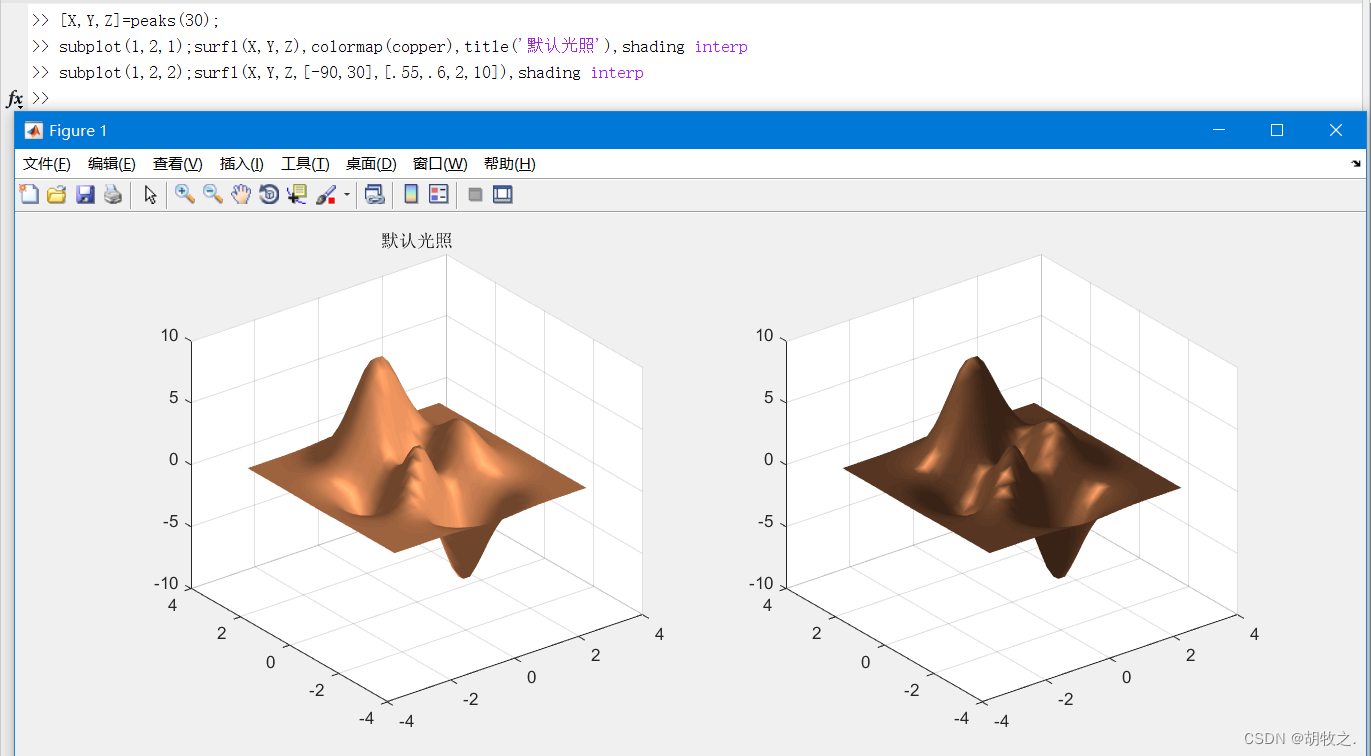1371x756 pixels.
Task: Click the MATLAB logo in Figure 1 title bar
Action: pos(33,131)
